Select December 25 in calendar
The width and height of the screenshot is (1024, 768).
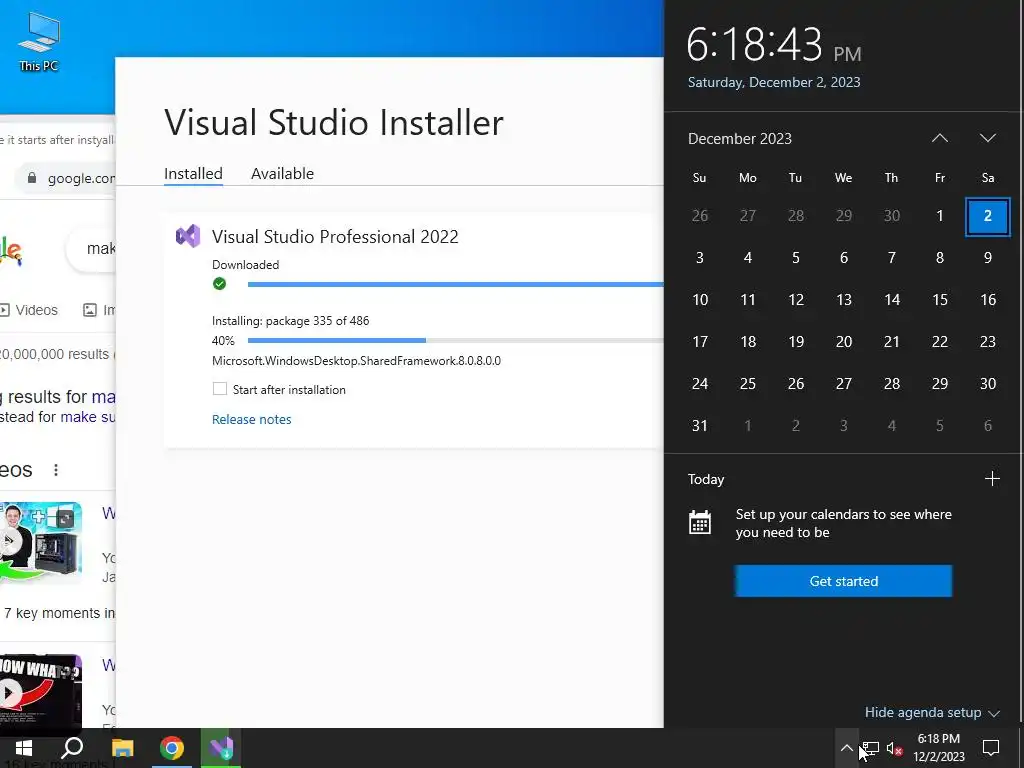[748, 383]
